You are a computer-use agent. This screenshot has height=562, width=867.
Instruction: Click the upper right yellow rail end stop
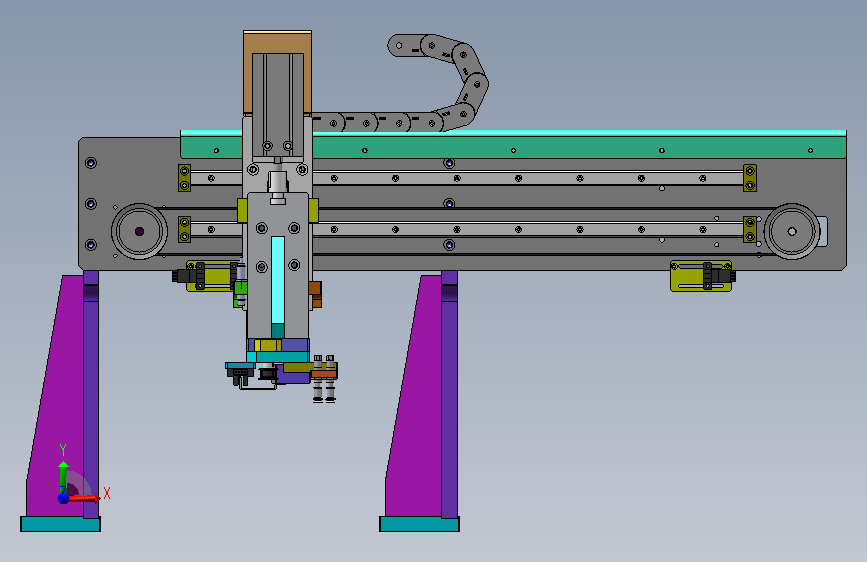pyautogui.click(x=750, y=178)
